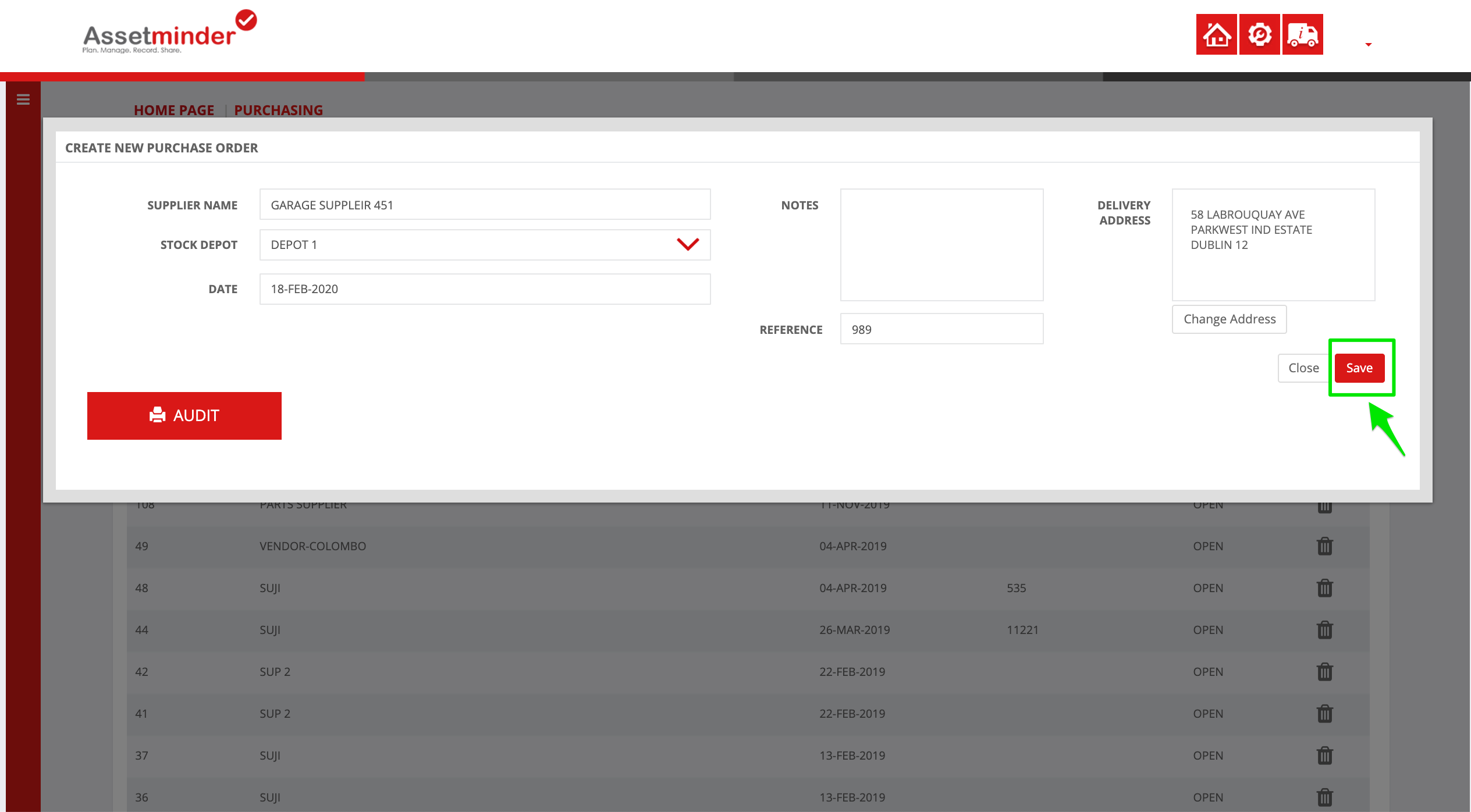Click the Assetminder logo

tap(169, 32)
